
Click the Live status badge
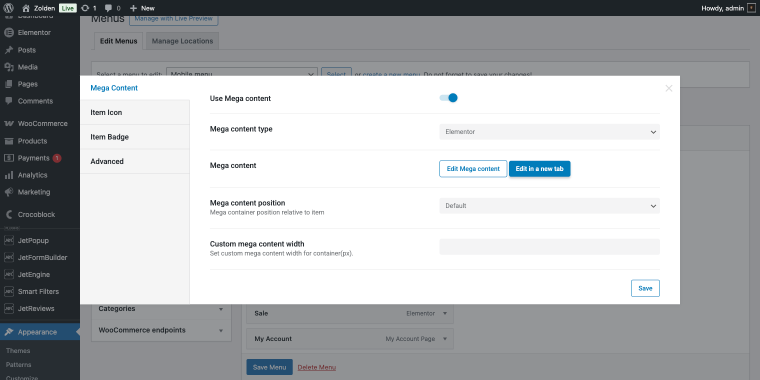coord(68,8)
